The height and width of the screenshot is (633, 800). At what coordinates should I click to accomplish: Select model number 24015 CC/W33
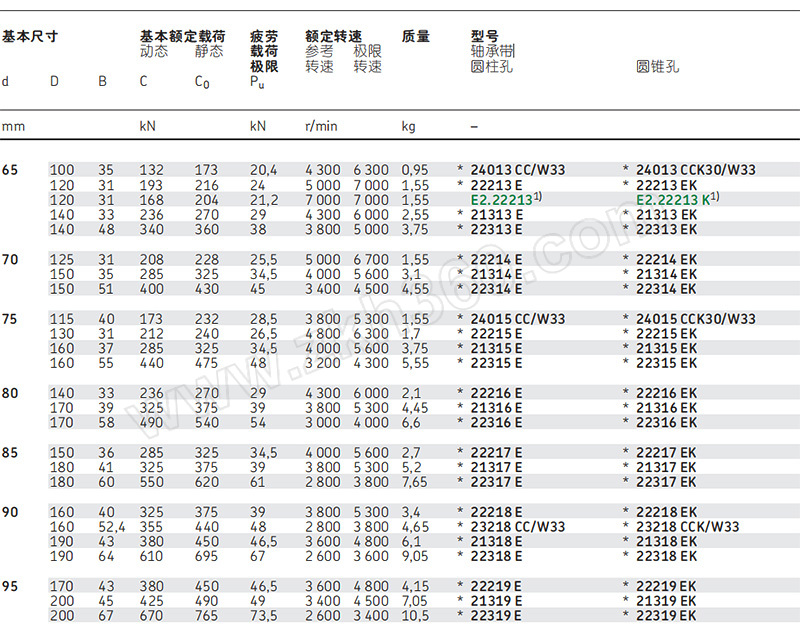(518, 319)
